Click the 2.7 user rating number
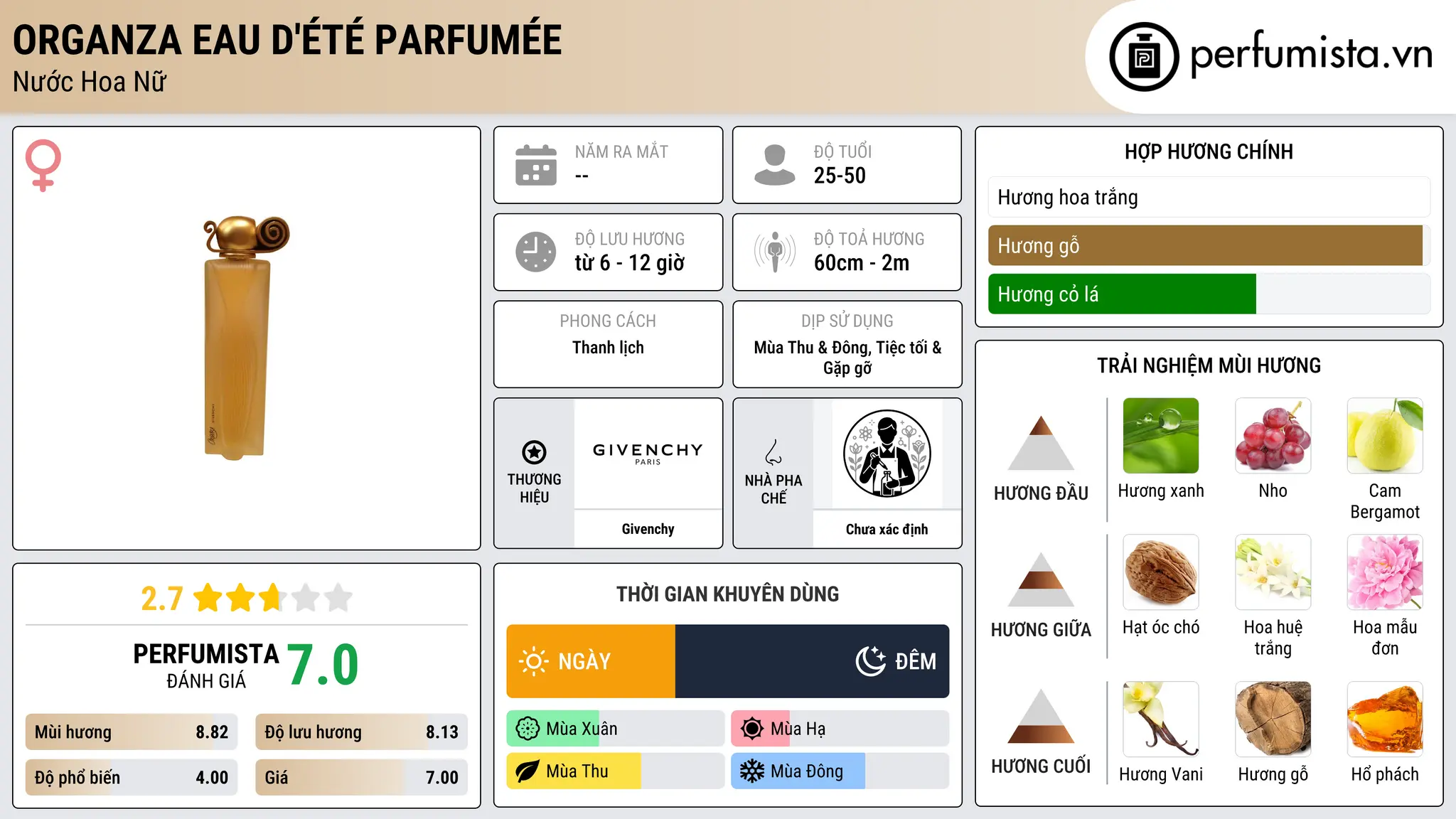Image resolution: width=1456 pixels, height=819 pixels. [x=162, y=599]
